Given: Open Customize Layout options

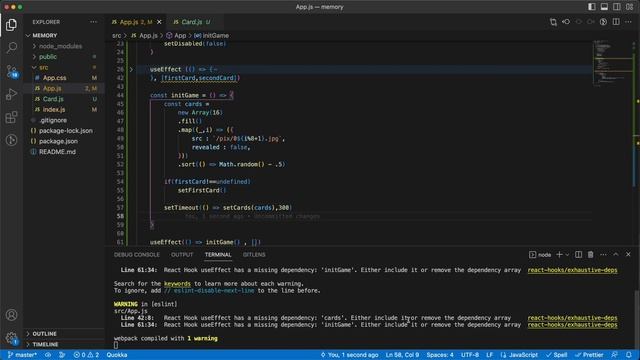Looking at the screenshot, I should click(x=629, y=7).
